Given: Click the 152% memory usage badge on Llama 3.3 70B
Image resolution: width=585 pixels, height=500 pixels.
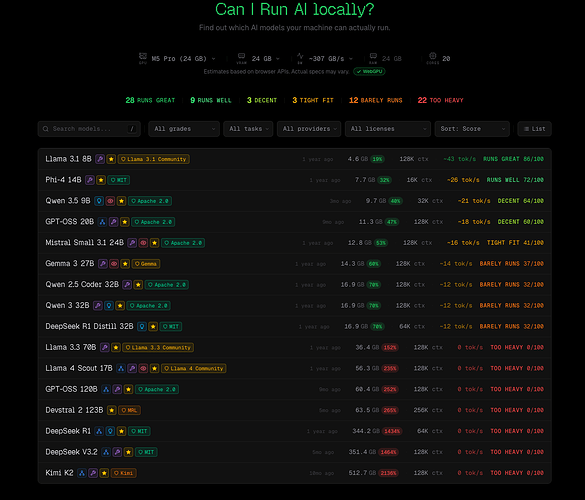Looking at the screenshot, I should (x=390, y=348).
